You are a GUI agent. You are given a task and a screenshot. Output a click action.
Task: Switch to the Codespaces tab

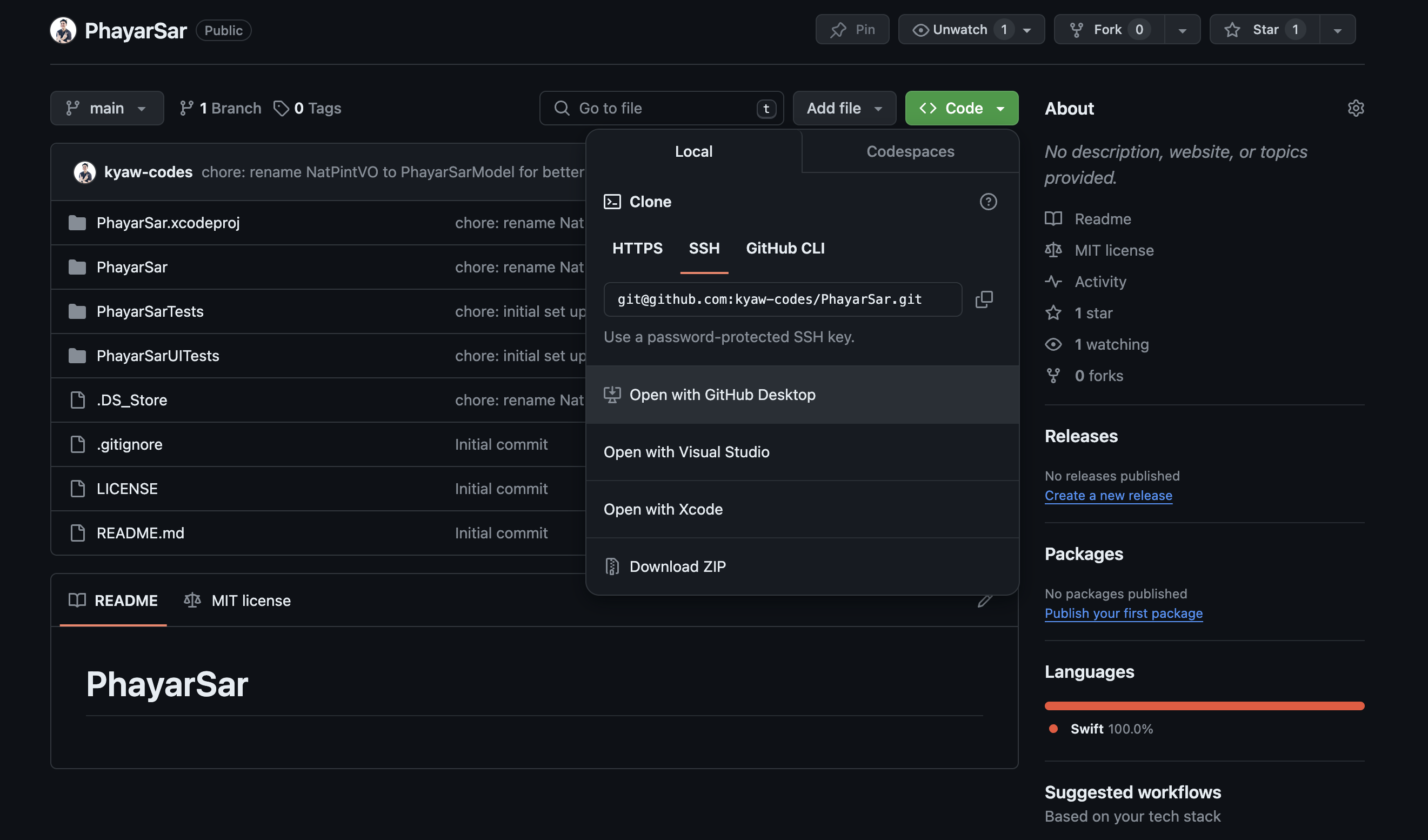(910, 151)
